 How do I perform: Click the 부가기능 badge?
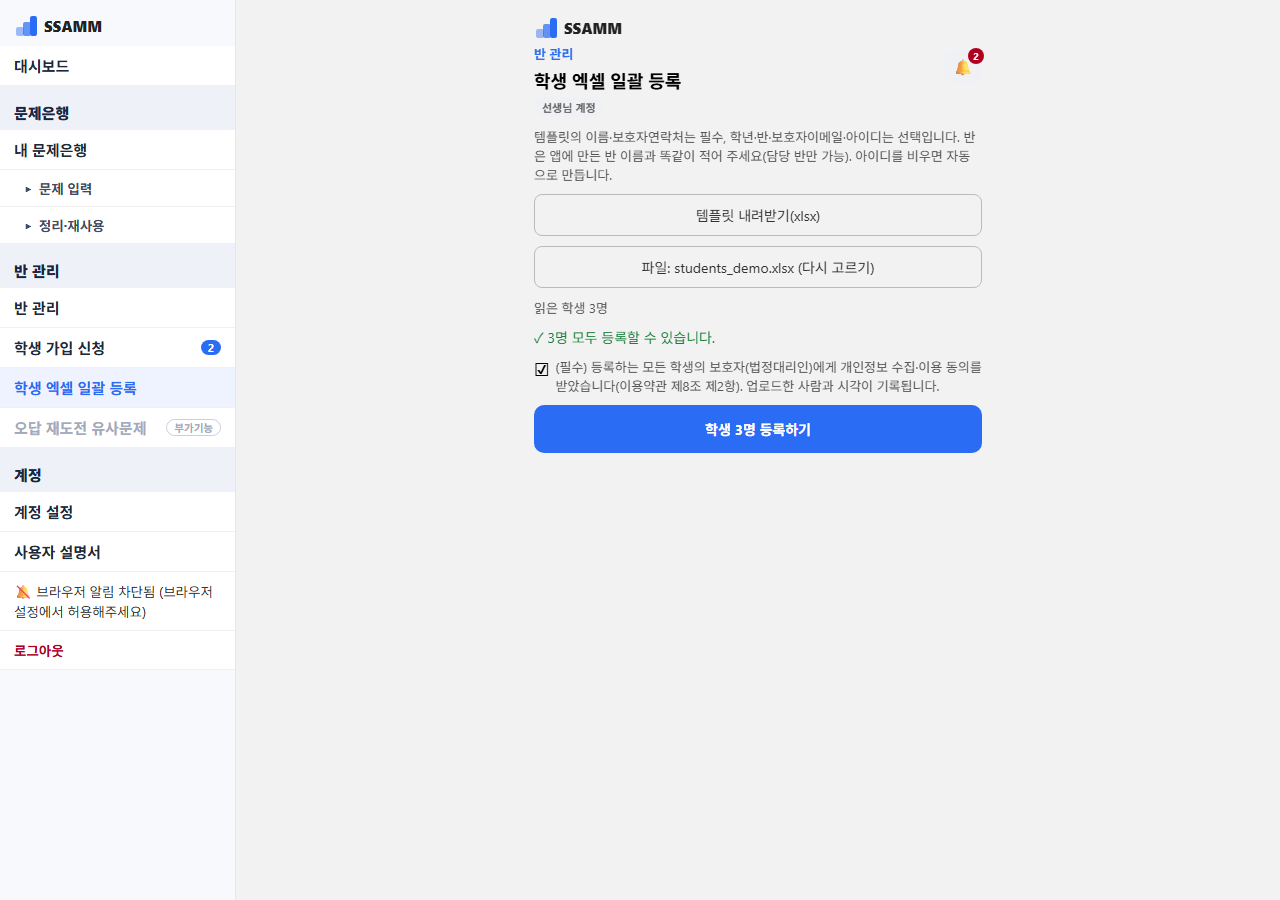(x=193, y=428)
